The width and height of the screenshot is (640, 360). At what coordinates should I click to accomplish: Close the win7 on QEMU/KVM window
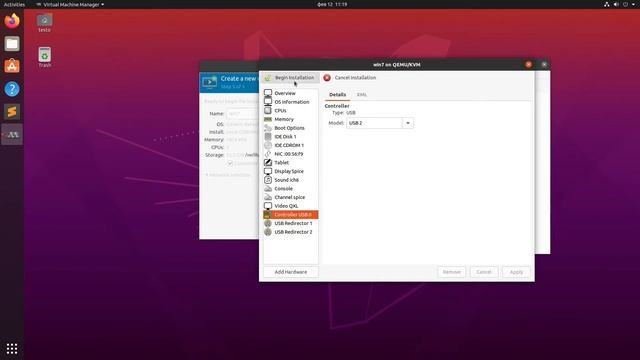pyautogui.click(x=529, y=64)
